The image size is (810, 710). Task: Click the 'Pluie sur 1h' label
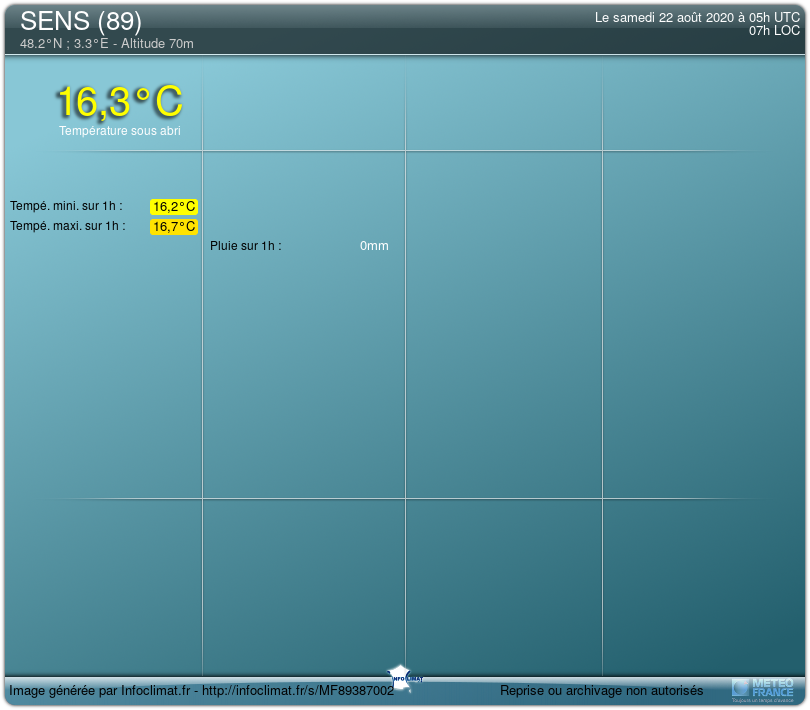pos(246,246)
